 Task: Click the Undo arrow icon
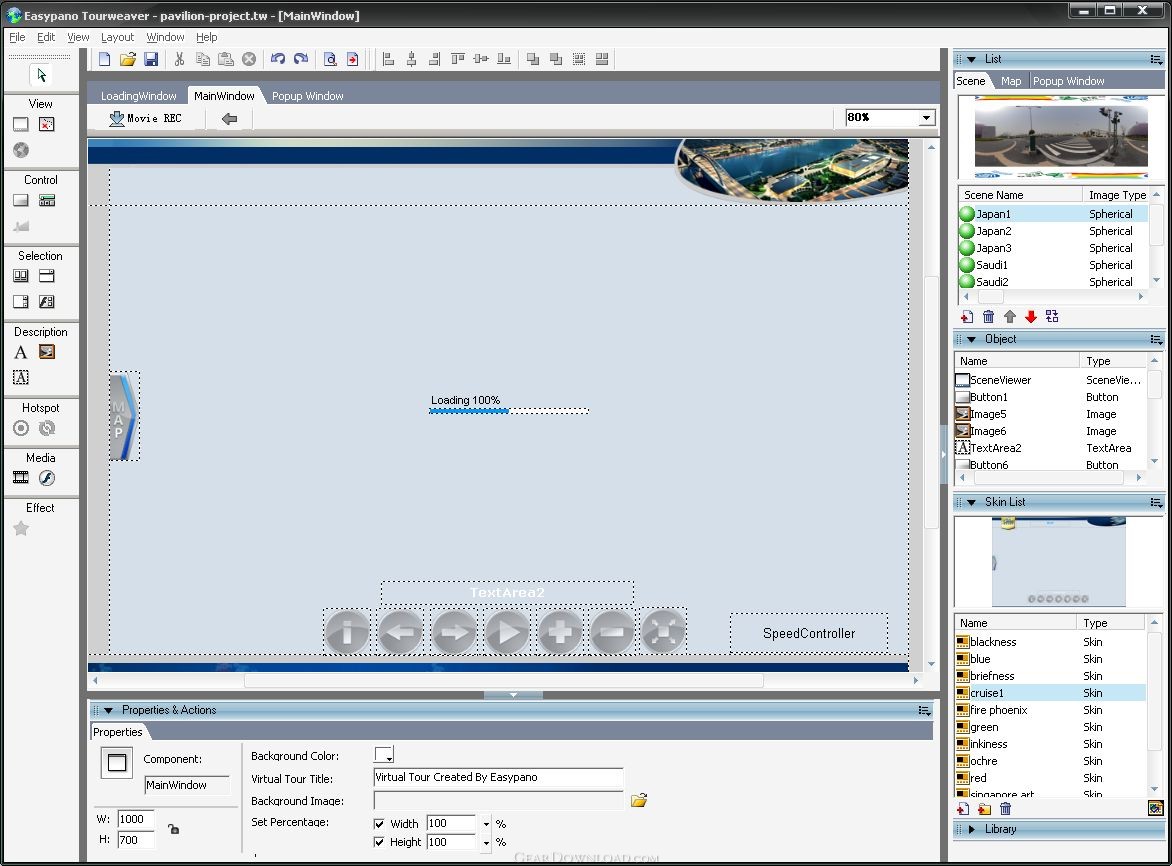277,59
